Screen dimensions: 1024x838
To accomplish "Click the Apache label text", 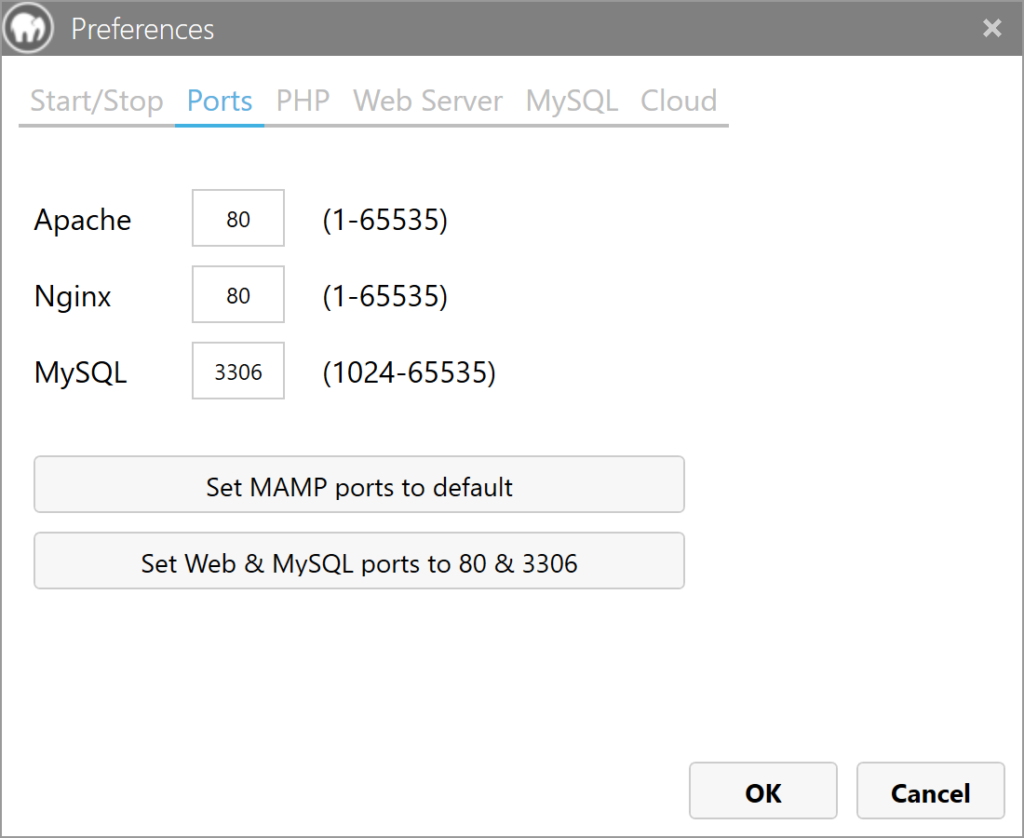I will (82, 220).
